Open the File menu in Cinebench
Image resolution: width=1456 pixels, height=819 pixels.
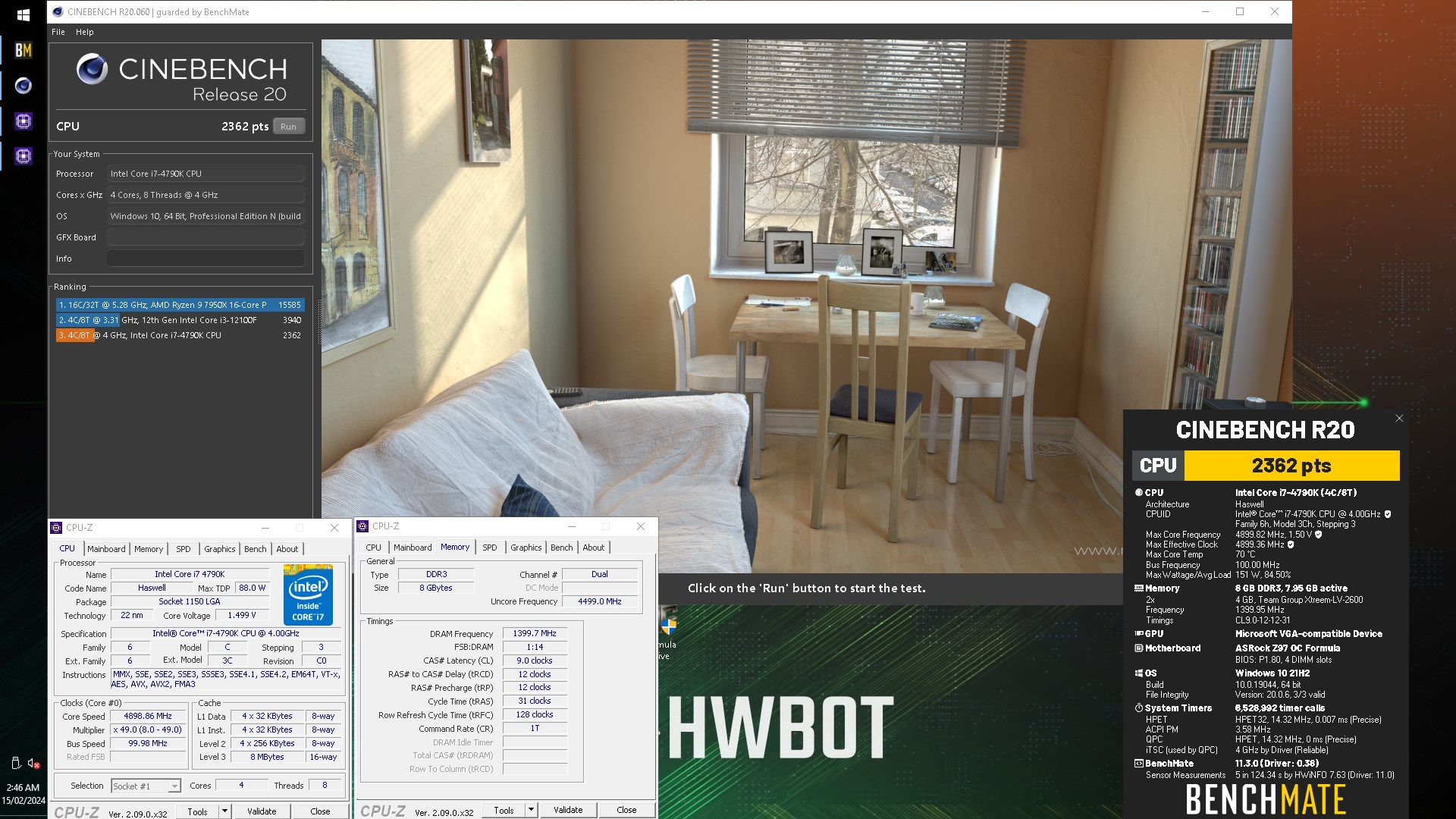click(x=58, y=32)
